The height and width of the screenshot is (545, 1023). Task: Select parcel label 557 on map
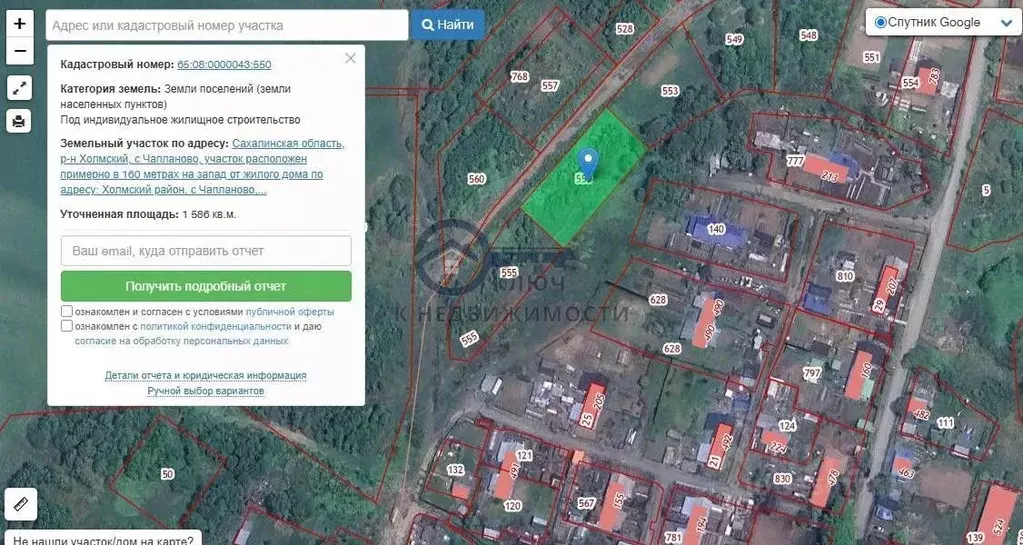coord(550,86)
